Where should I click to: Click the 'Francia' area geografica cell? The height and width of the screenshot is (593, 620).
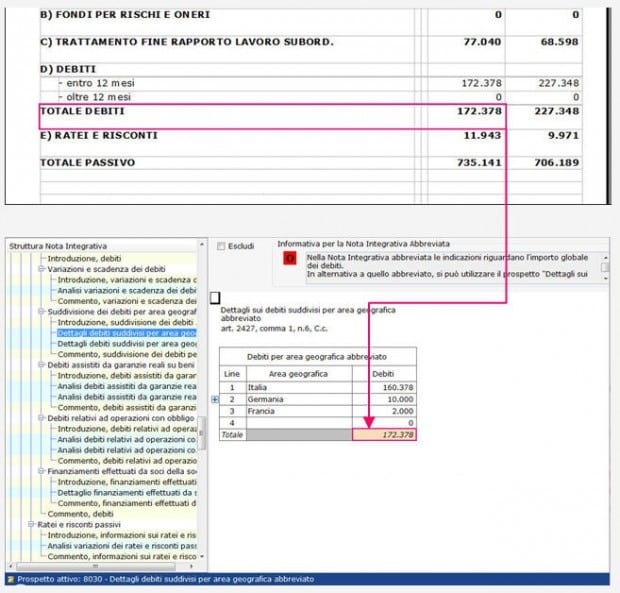tap(299, 411)
